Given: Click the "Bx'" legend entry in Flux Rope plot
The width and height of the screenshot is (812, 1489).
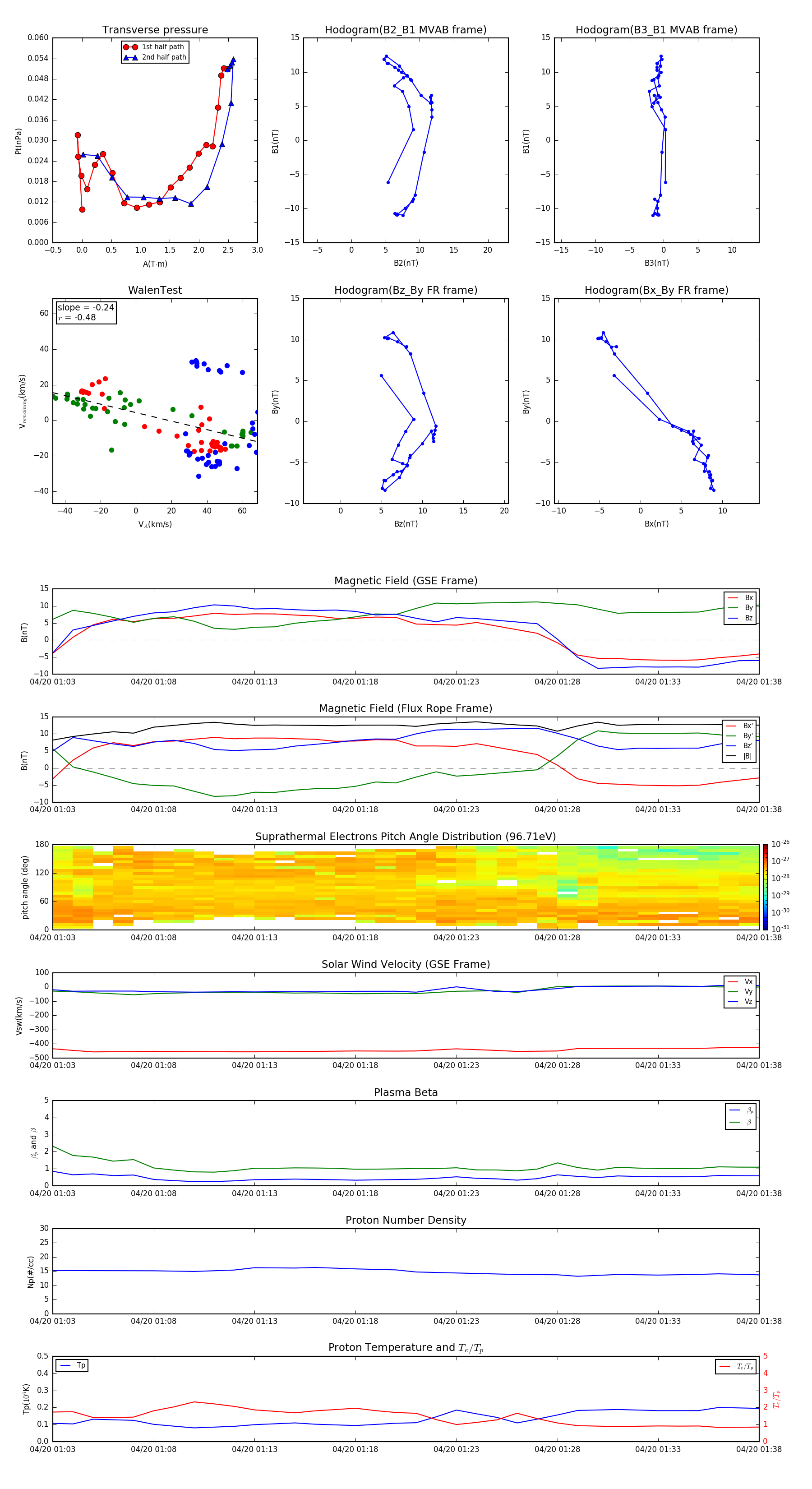Looking at the screenshot, I should [740, 726].
